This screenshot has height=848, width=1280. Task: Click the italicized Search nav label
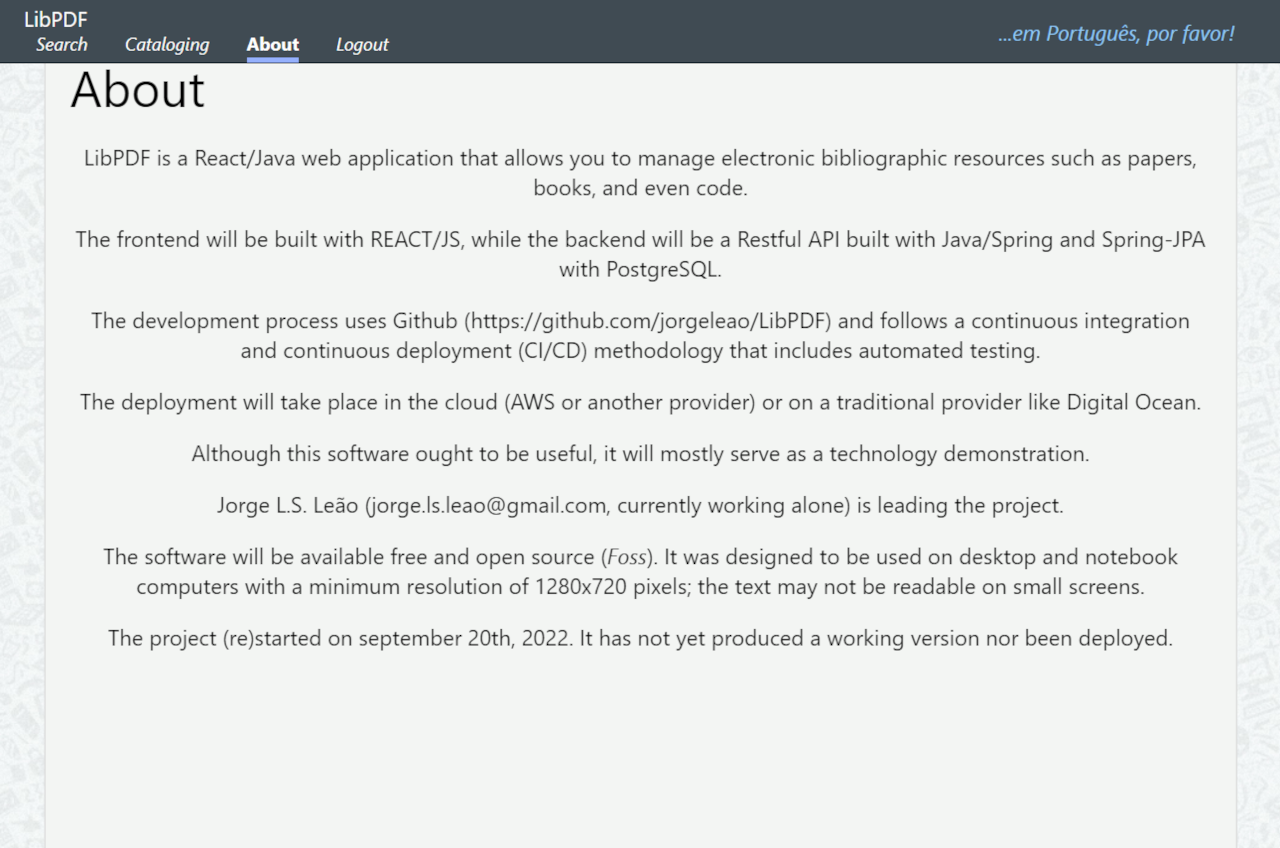click(61, 44)
